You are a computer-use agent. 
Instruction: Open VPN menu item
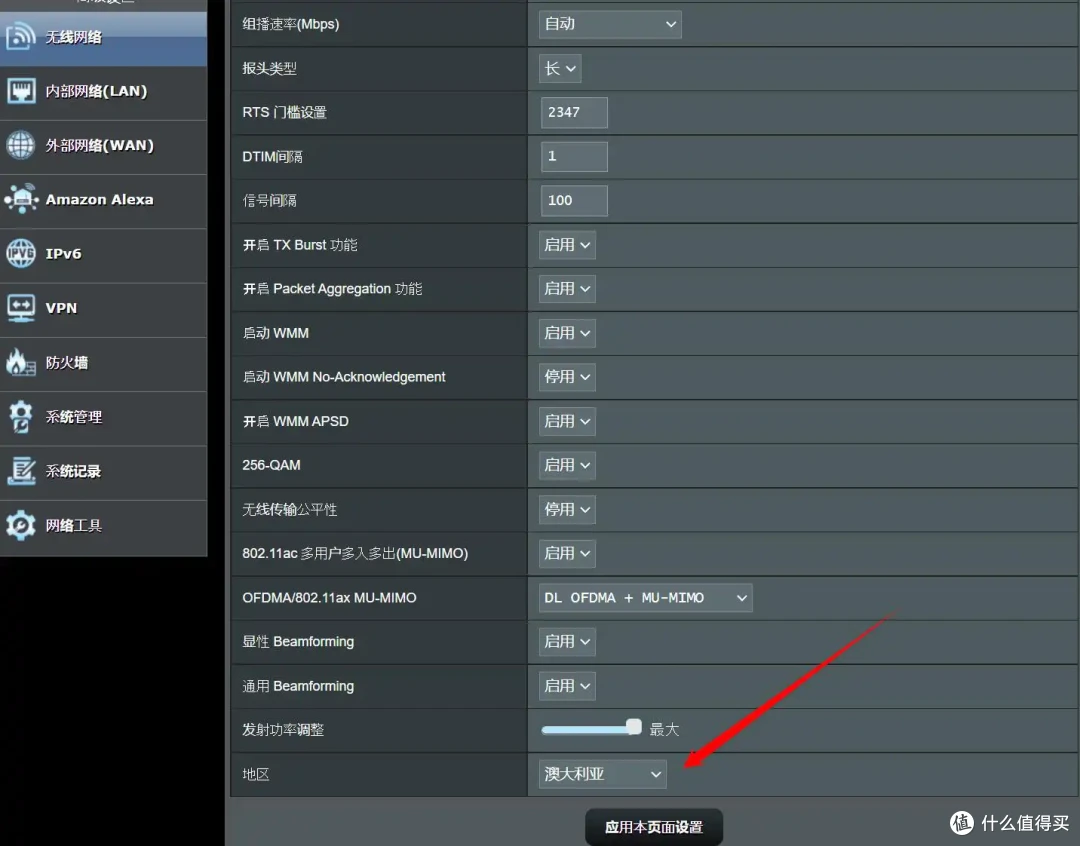tap(103, 310)
